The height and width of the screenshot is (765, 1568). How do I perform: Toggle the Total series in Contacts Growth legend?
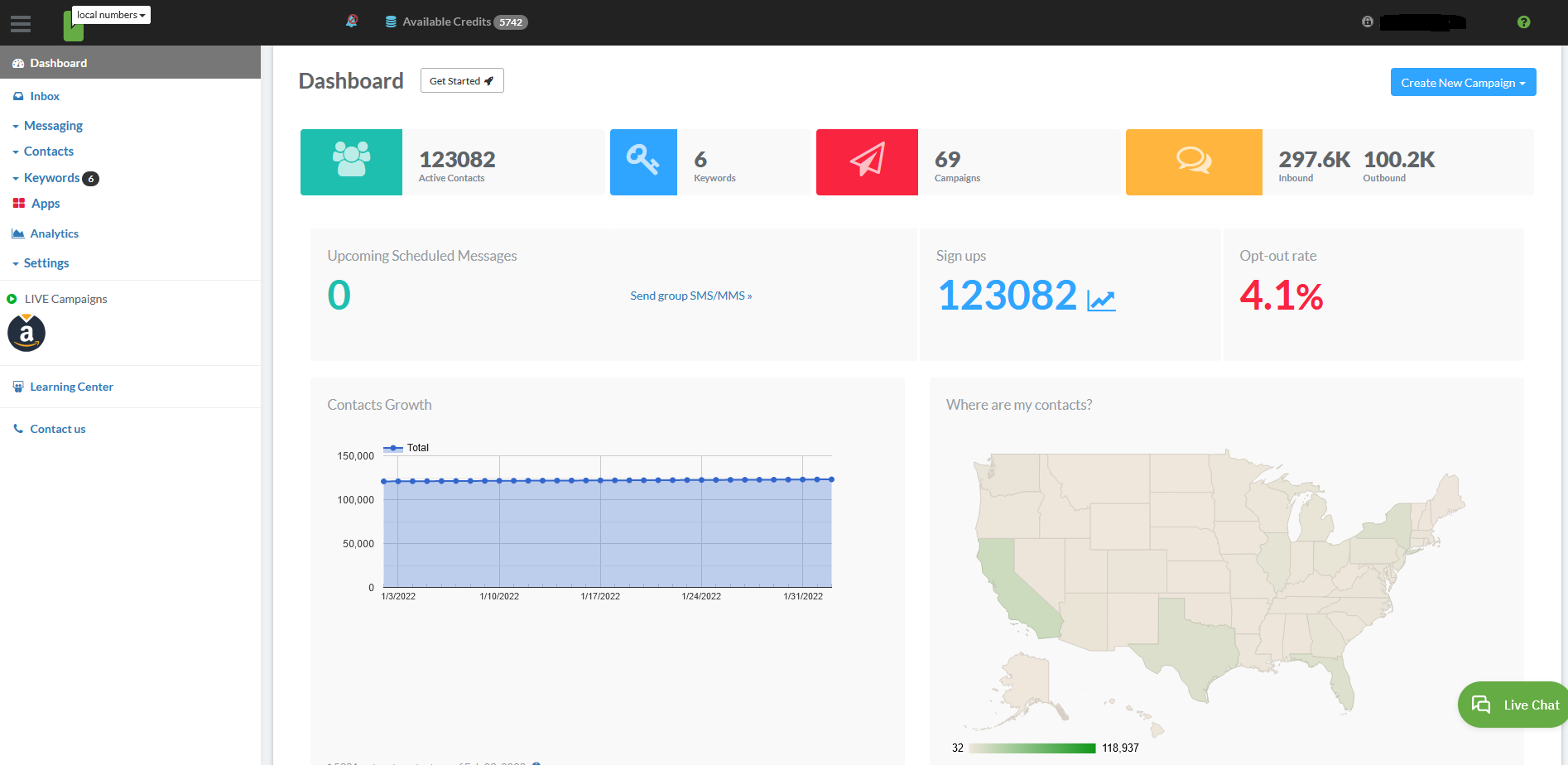pyautogui.click(x=407, y=447)
